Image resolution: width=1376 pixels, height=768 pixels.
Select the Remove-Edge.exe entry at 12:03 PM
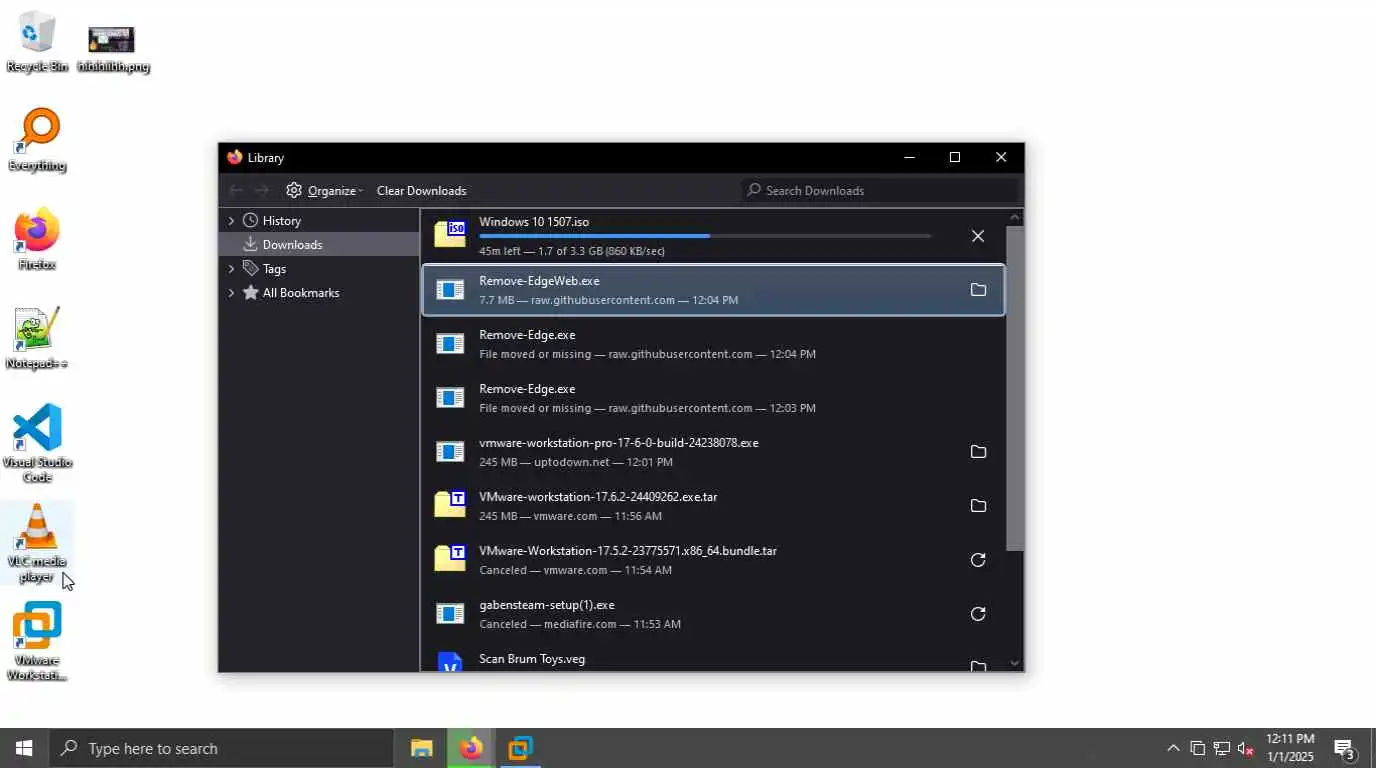pyautogui.click(x=713, y=398)
